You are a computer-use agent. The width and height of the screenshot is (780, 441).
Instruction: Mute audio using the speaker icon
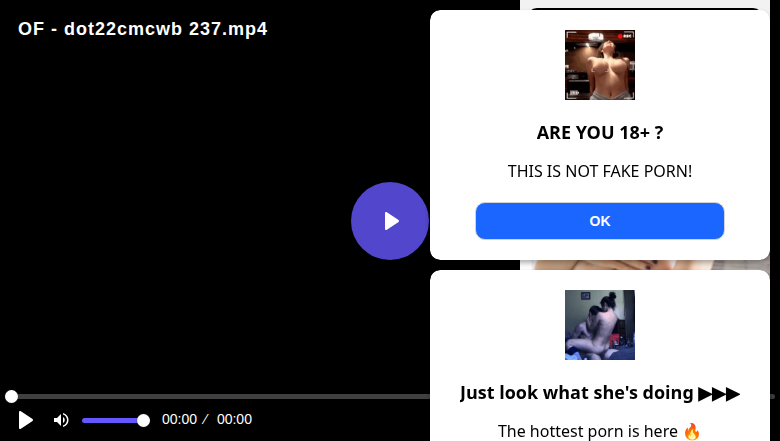point(61,420)
